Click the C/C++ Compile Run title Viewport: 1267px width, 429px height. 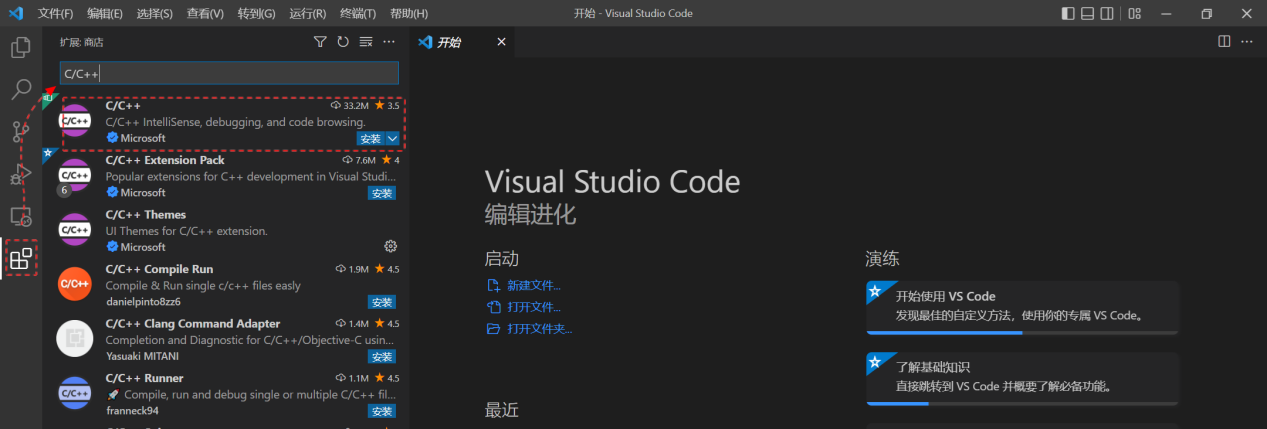click(159, 269)
